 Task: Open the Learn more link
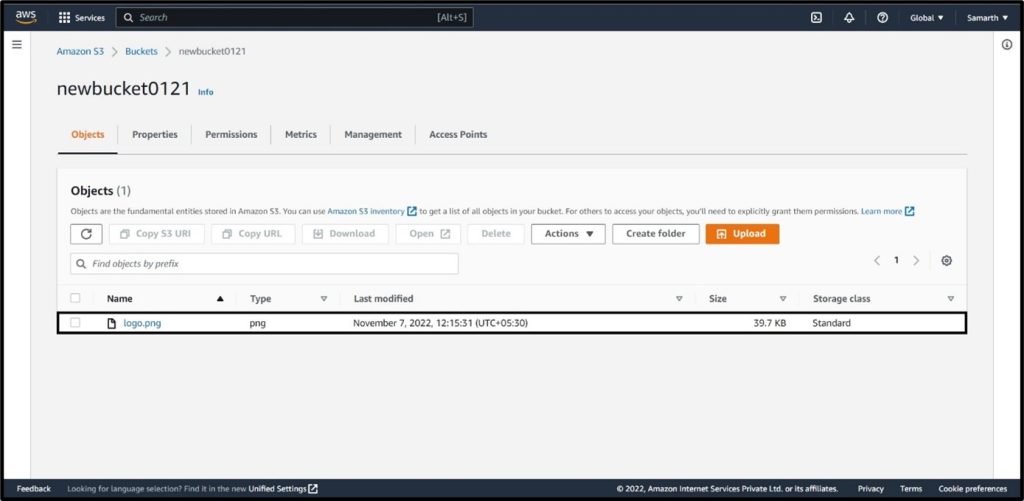point(881,212)
